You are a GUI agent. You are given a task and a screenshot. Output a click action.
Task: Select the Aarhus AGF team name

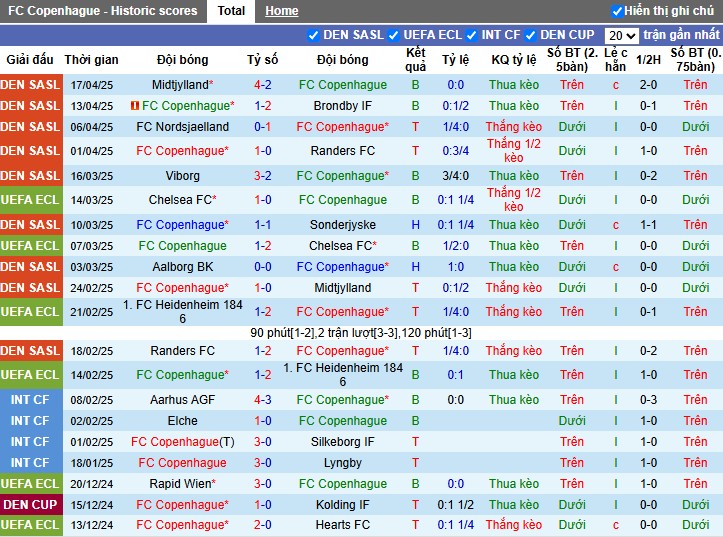(183, 400)
